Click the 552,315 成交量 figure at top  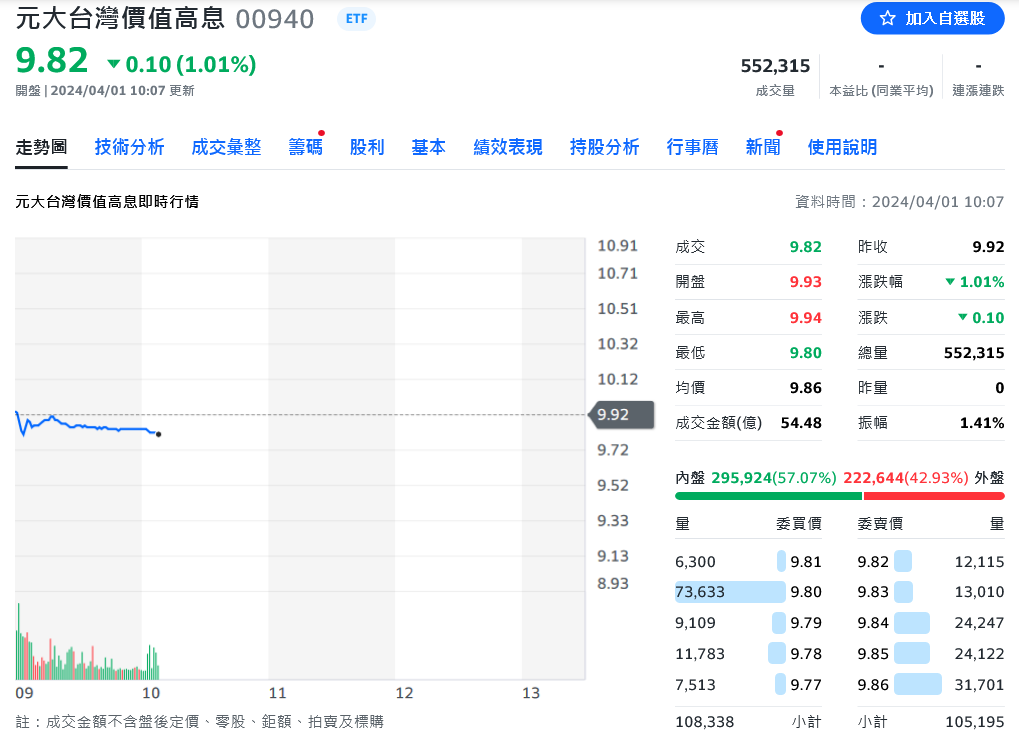[775, 66]
